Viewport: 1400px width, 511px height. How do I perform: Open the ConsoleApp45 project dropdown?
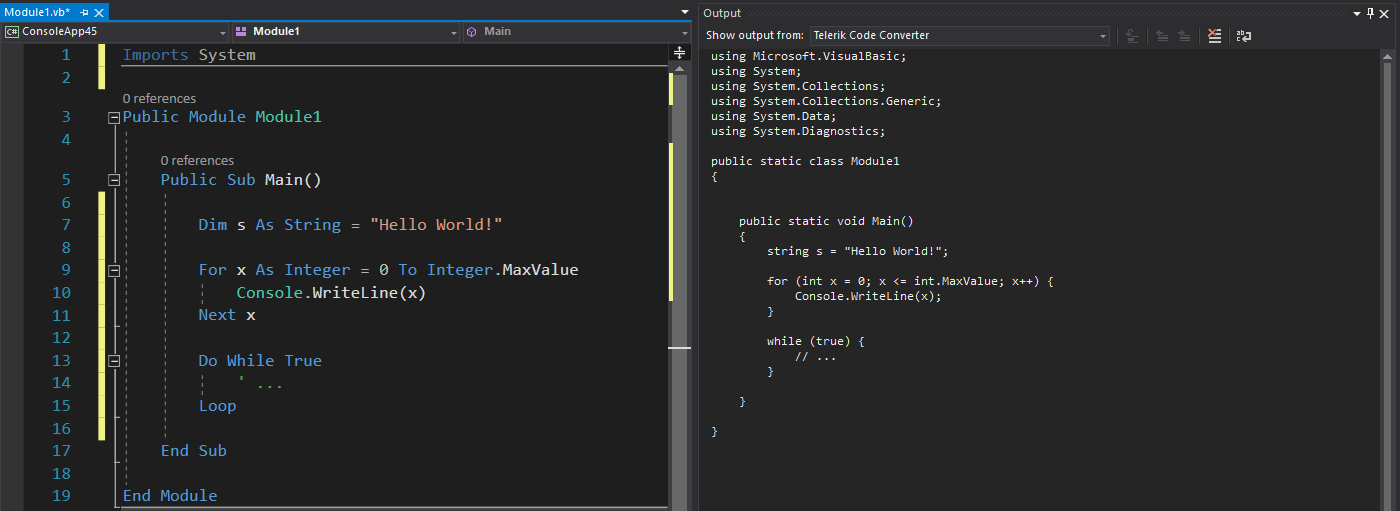click(116, 32)
